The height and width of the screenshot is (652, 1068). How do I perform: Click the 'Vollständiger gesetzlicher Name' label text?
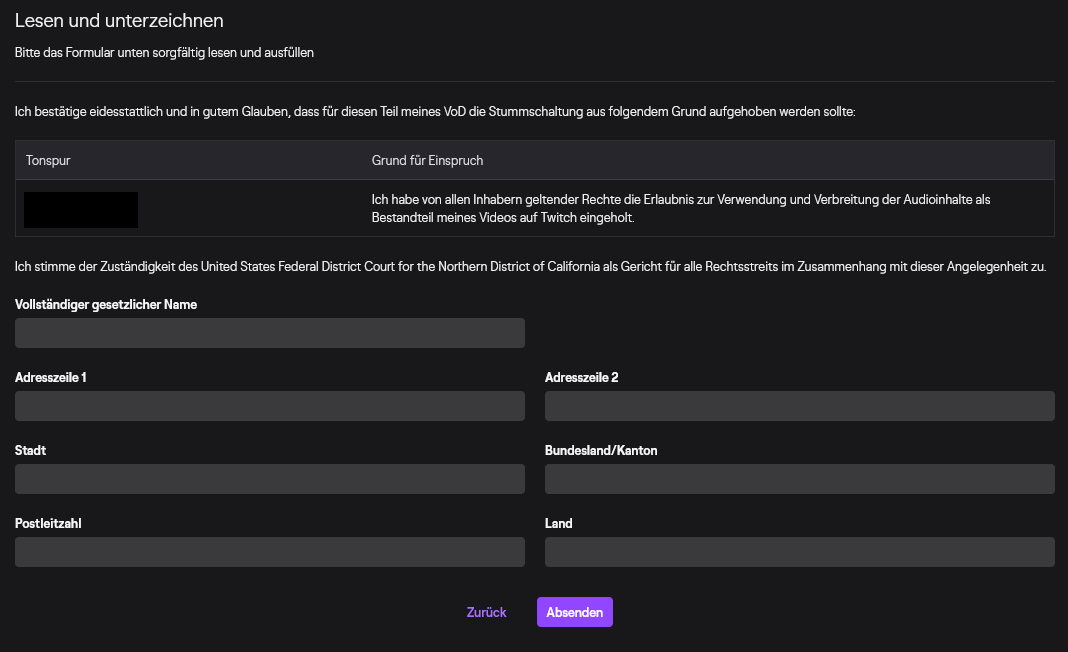pos(106,304)
